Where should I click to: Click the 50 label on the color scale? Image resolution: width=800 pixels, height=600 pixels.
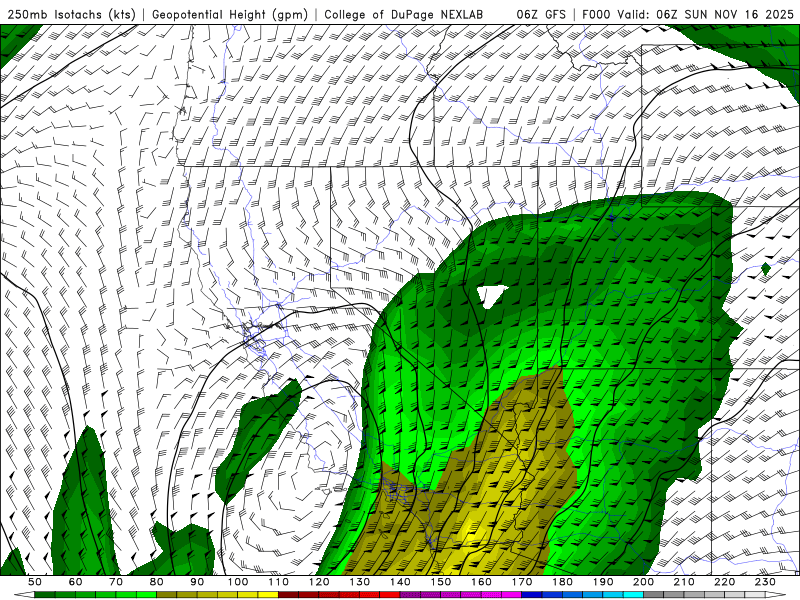tap(35, 582)
